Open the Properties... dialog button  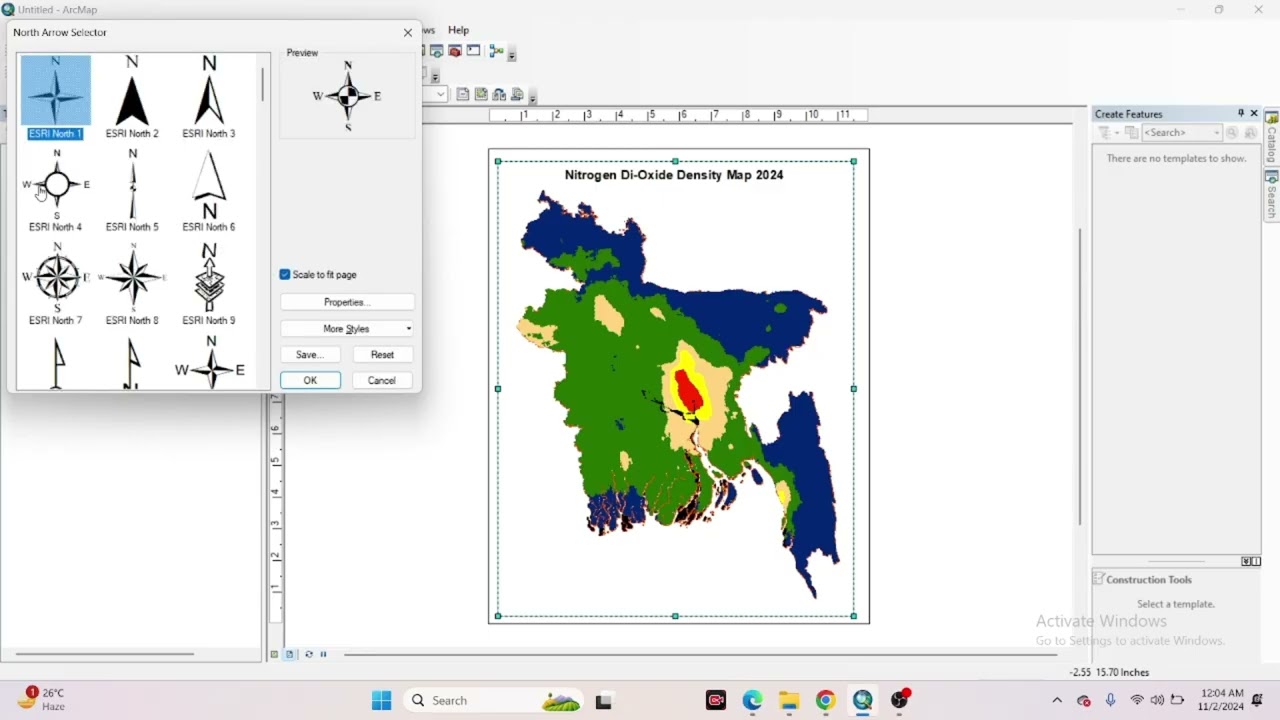click(x=347, y=302)
